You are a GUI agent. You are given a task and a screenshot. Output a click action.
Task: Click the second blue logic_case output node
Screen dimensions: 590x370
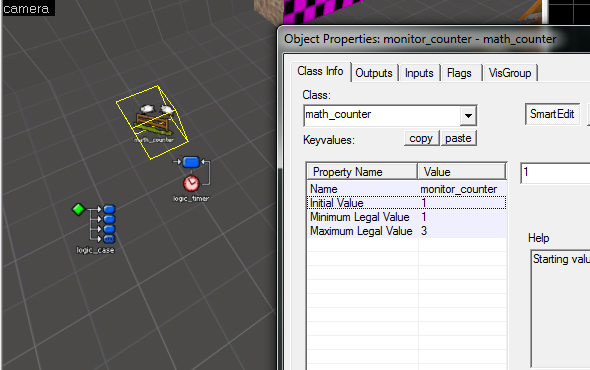109,219
